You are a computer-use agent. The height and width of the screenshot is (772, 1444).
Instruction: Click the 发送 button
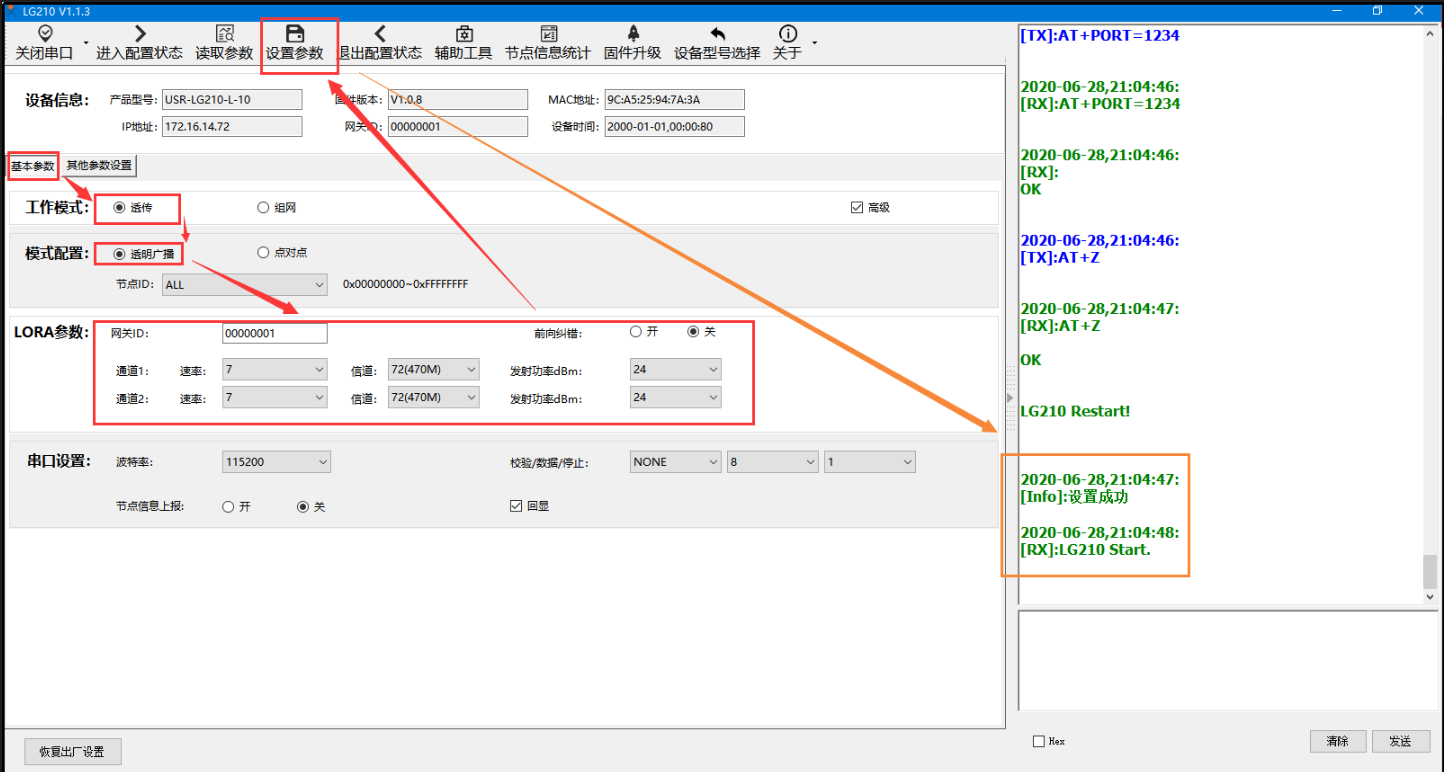tap(1400, 741)
